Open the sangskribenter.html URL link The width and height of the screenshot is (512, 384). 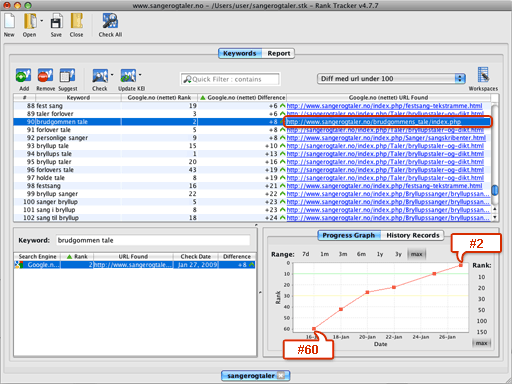tap(386, 138)
